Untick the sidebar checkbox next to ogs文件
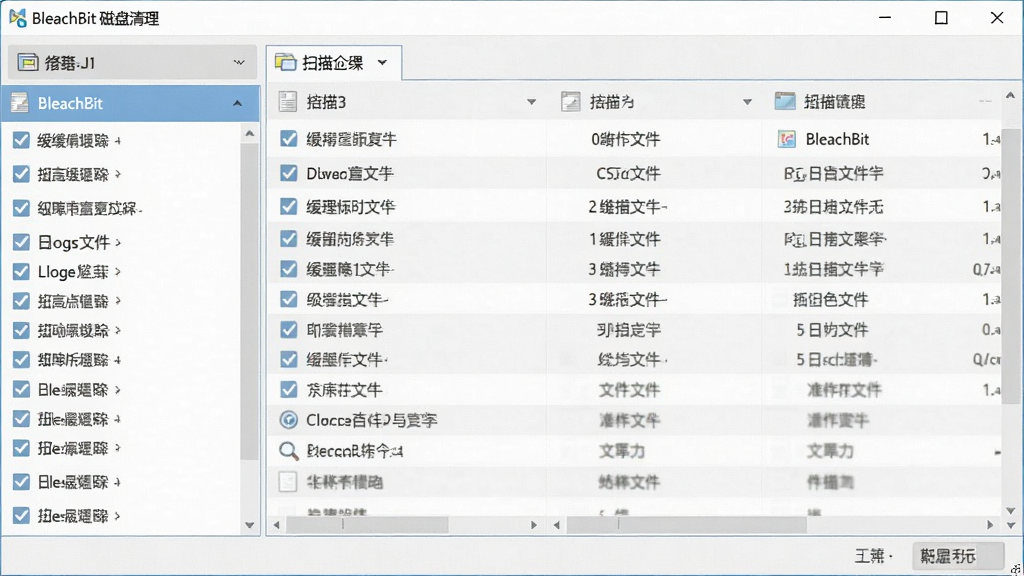The width and height of the screenshot is (1024, 576). [x=21, y=242]
